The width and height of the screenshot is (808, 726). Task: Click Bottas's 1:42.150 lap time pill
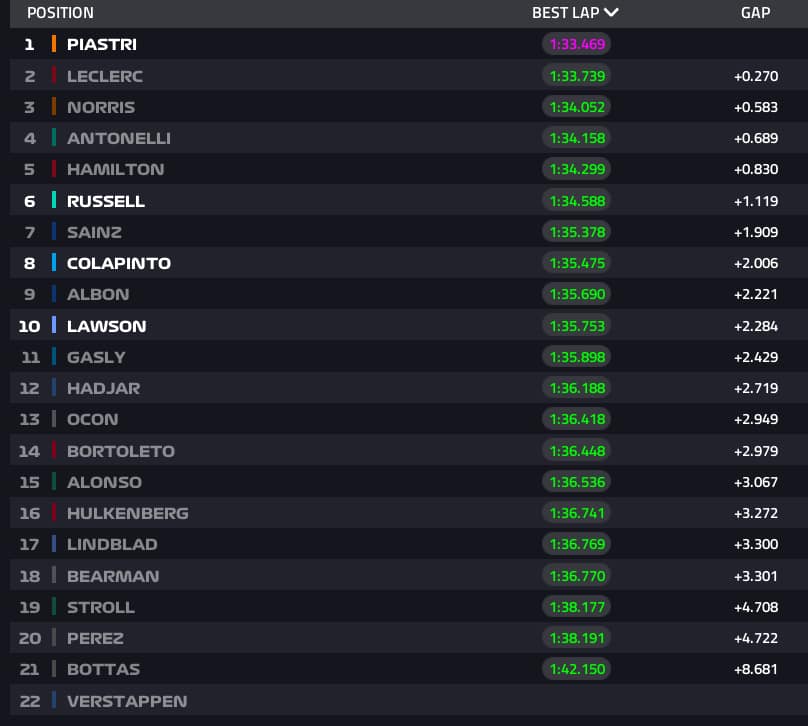click(x=576, y=669)
